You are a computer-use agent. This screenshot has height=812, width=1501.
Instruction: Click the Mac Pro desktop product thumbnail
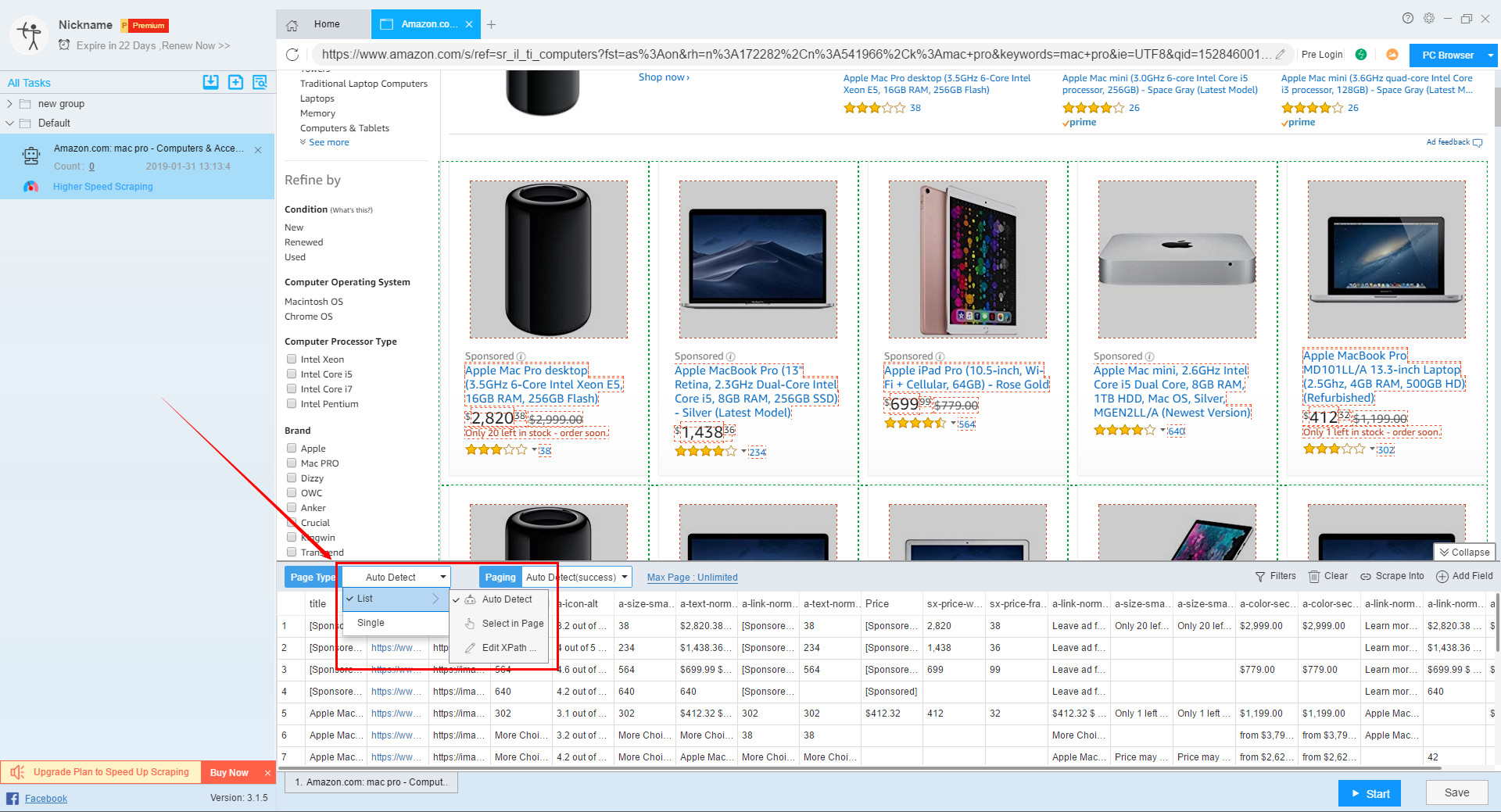(548, 259)
